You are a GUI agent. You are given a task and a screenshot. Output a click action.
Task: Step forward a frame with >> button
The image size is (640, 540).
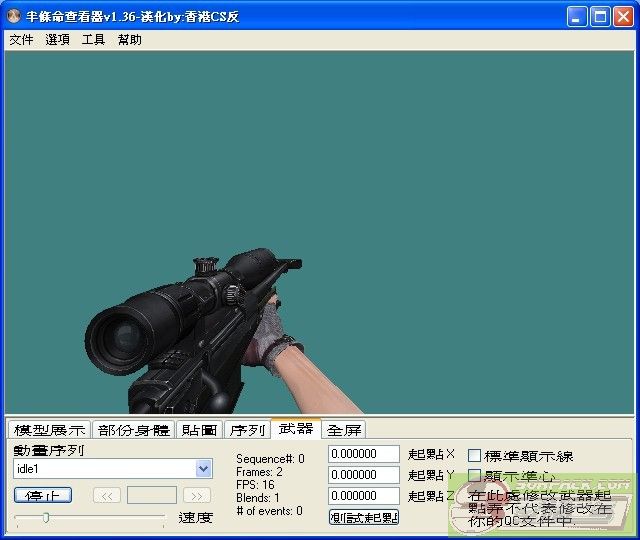tap(197, 496)
